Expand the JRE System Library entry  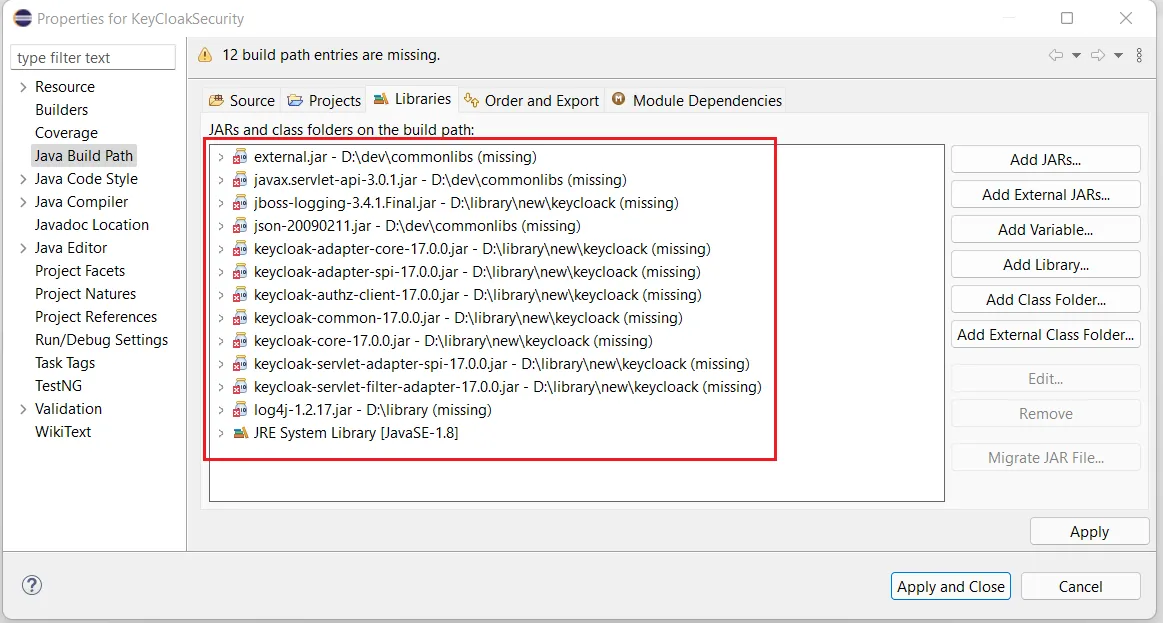point(221,433)
